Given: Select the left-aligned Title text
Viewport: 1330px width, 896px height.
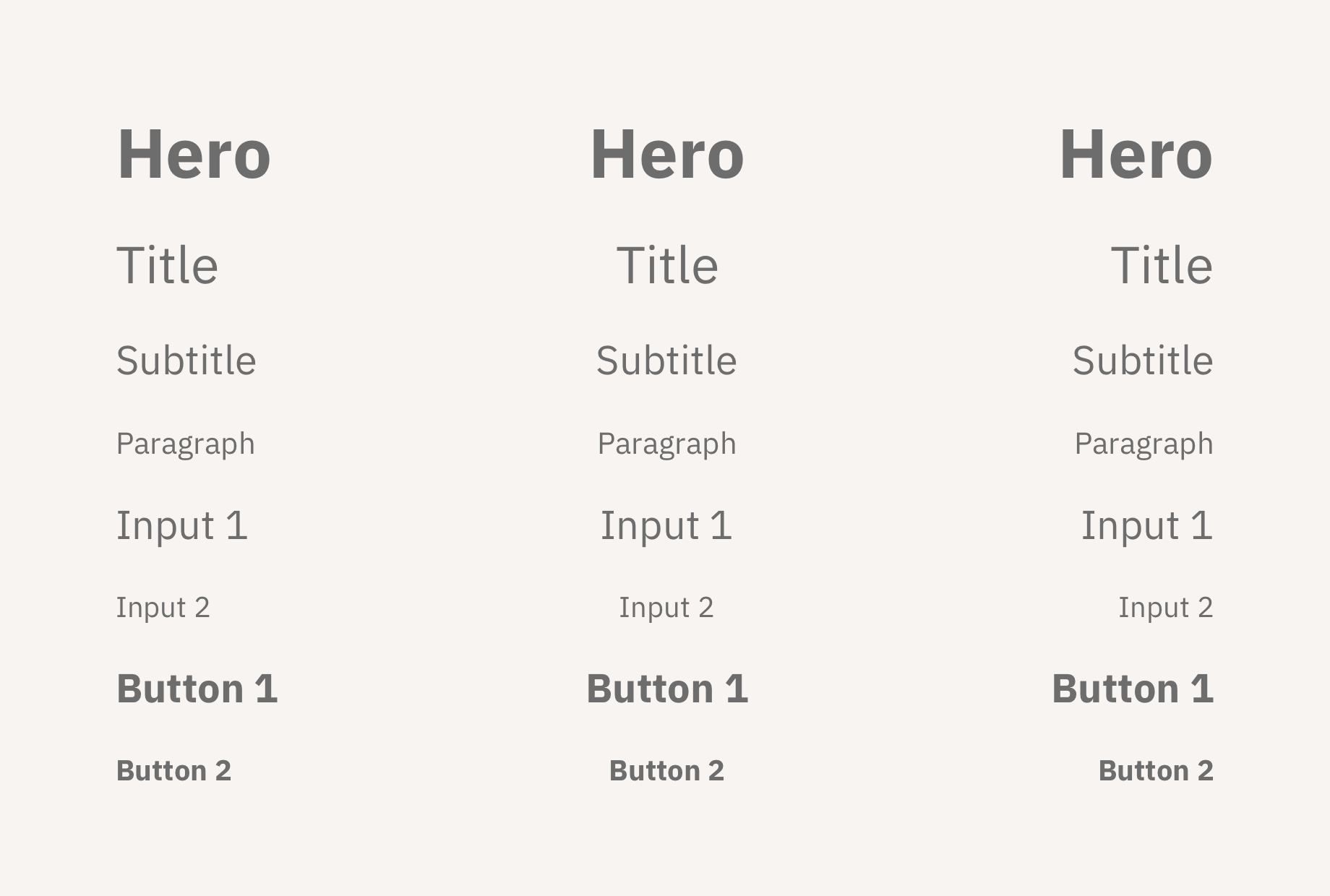Looking at the screenshot, I should [x=167, y=265].
